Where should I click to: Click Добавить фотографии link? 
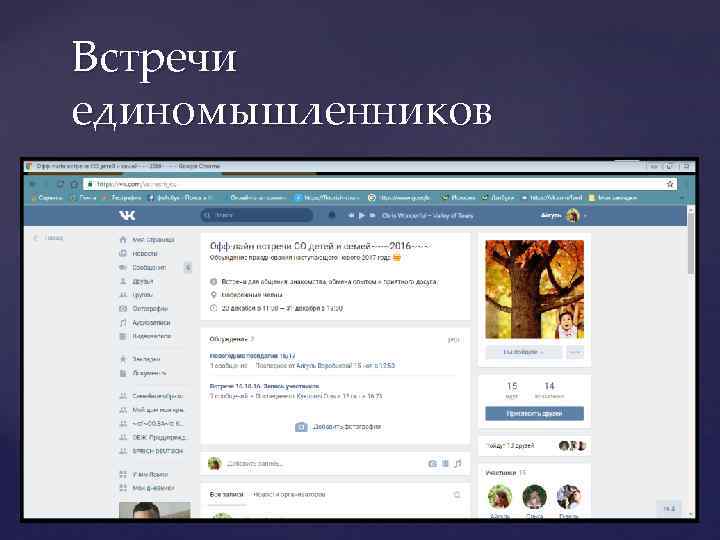(347, 427)
